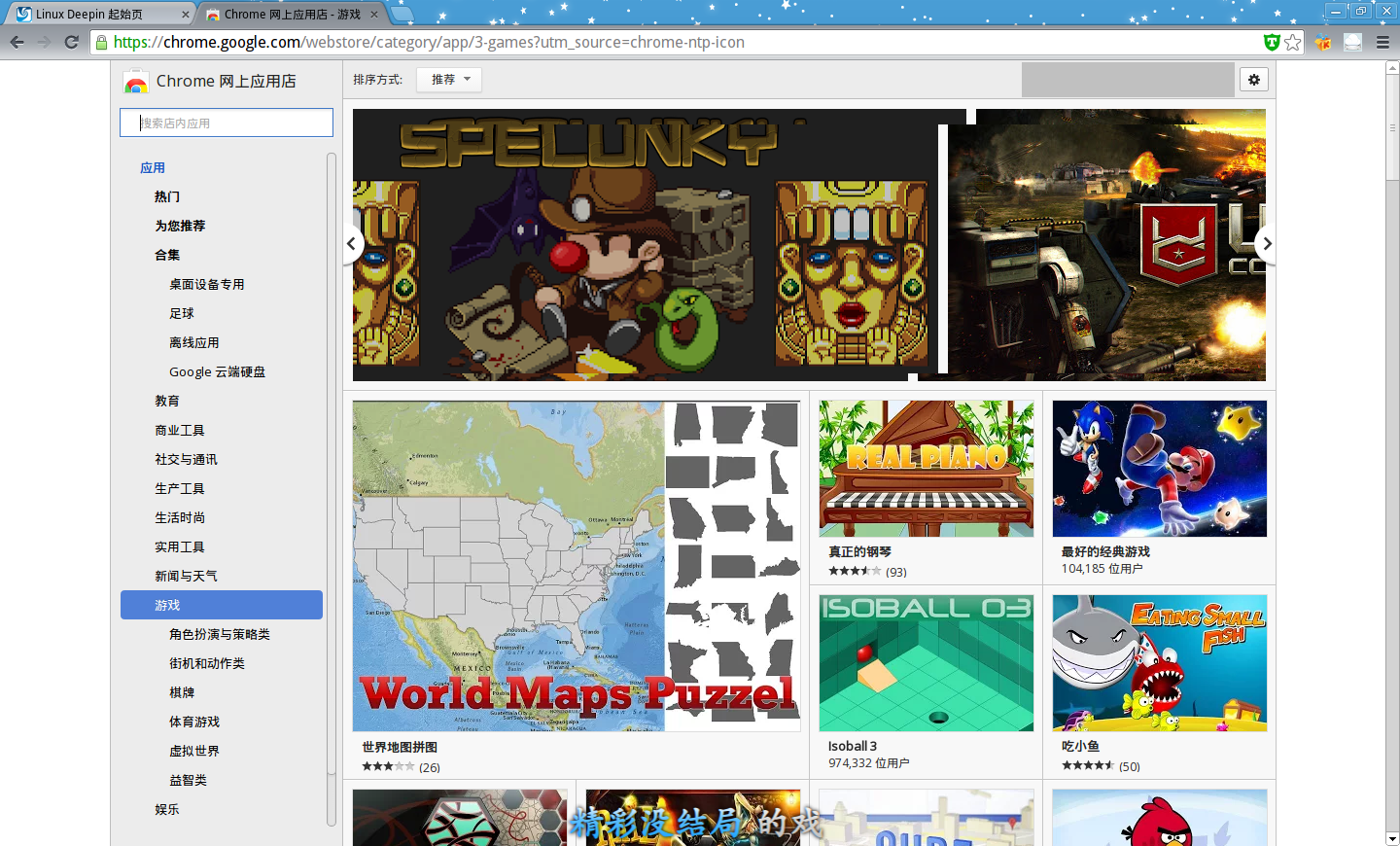Click the address bar URL
The width and height of the screenshot is (1400, 846).
pos(429,42)
